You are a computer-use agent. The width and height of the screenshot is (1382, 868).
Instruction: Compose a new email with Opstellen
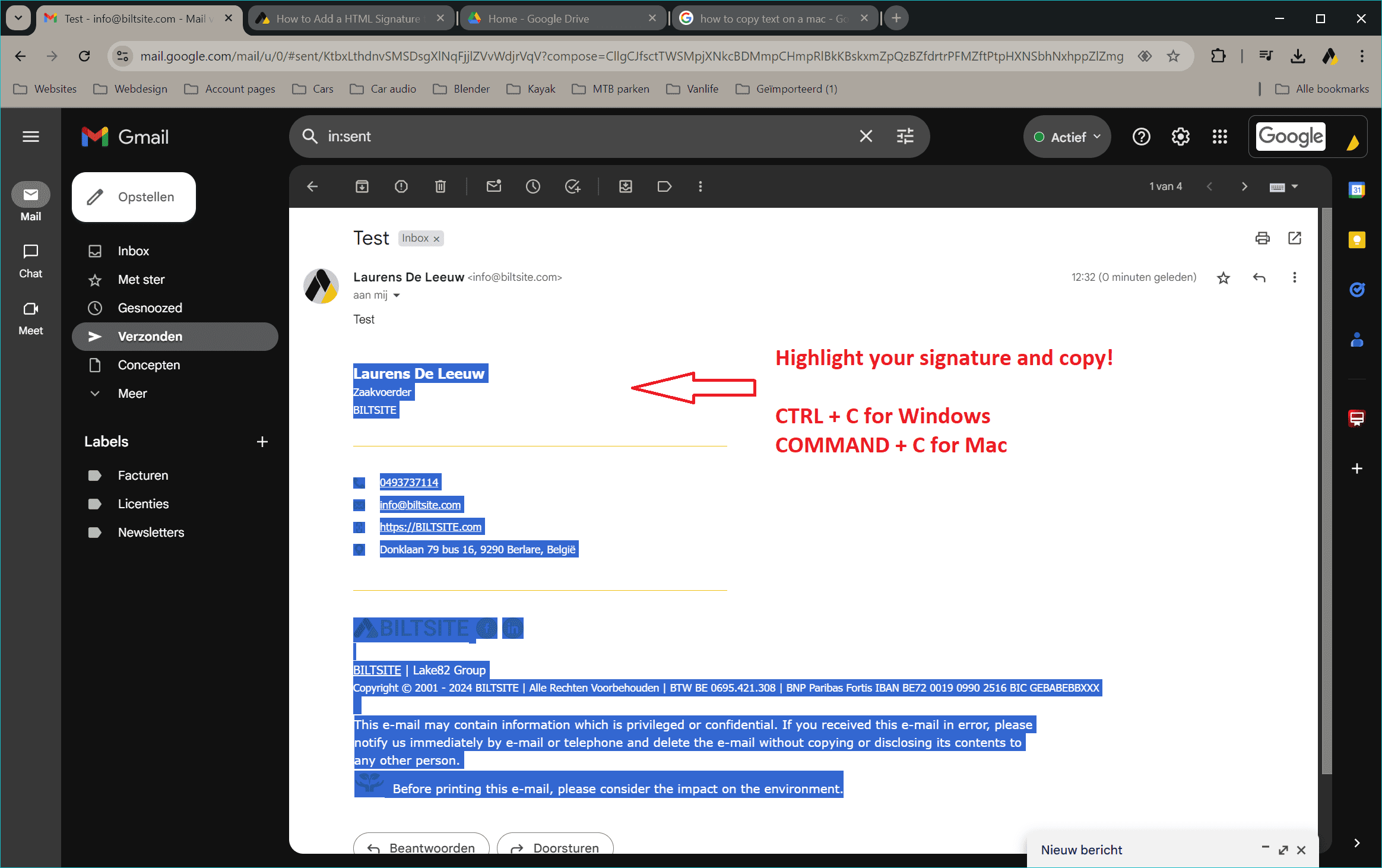point(134,197)
